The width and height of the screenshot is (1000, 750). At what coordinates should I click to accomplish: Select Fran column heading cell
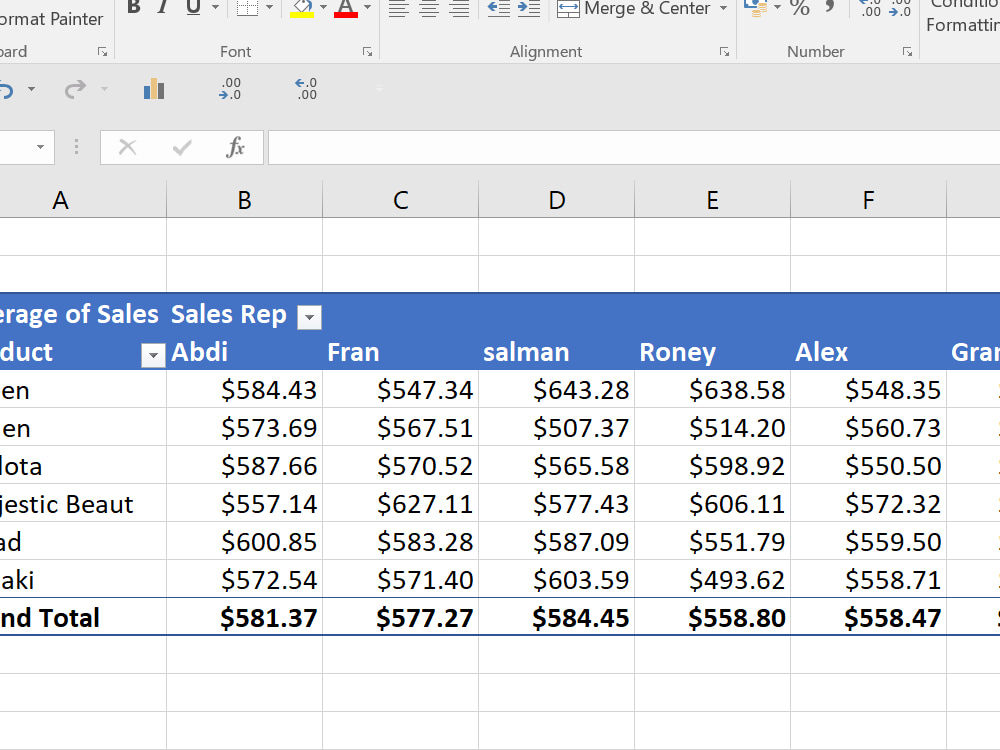click(401, 351)
